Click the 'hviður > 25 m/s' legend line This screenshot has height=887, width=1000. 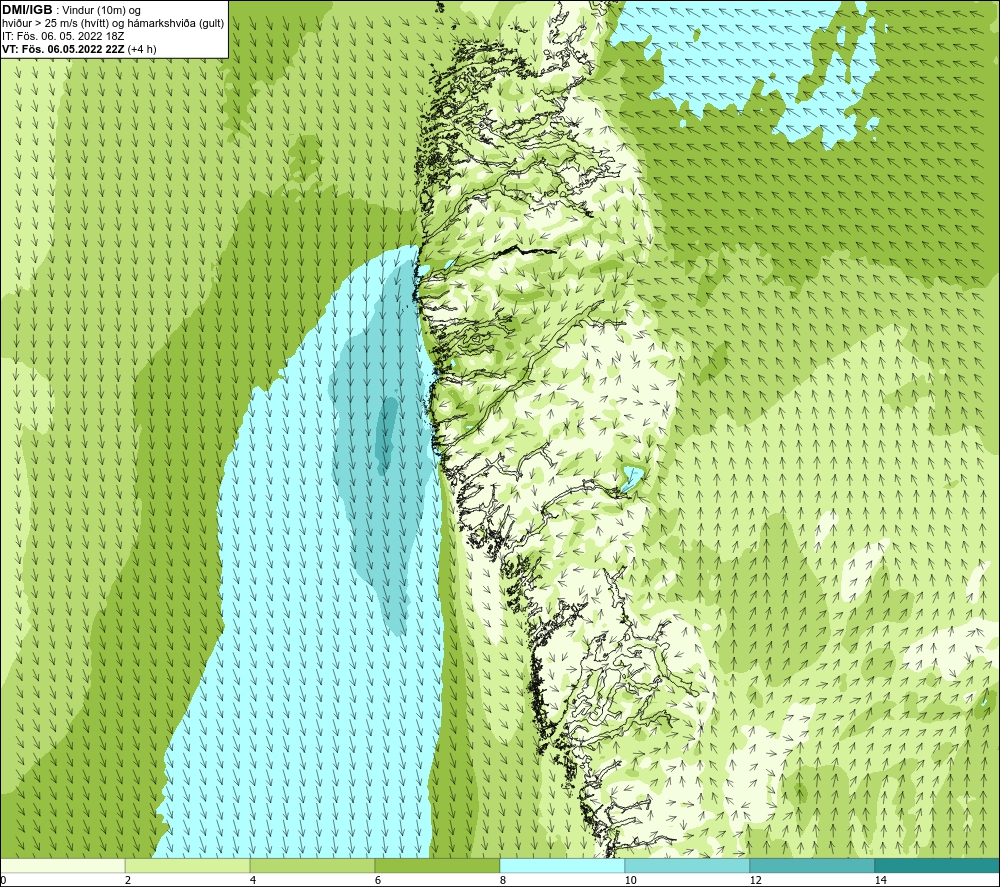pos(113,24)
